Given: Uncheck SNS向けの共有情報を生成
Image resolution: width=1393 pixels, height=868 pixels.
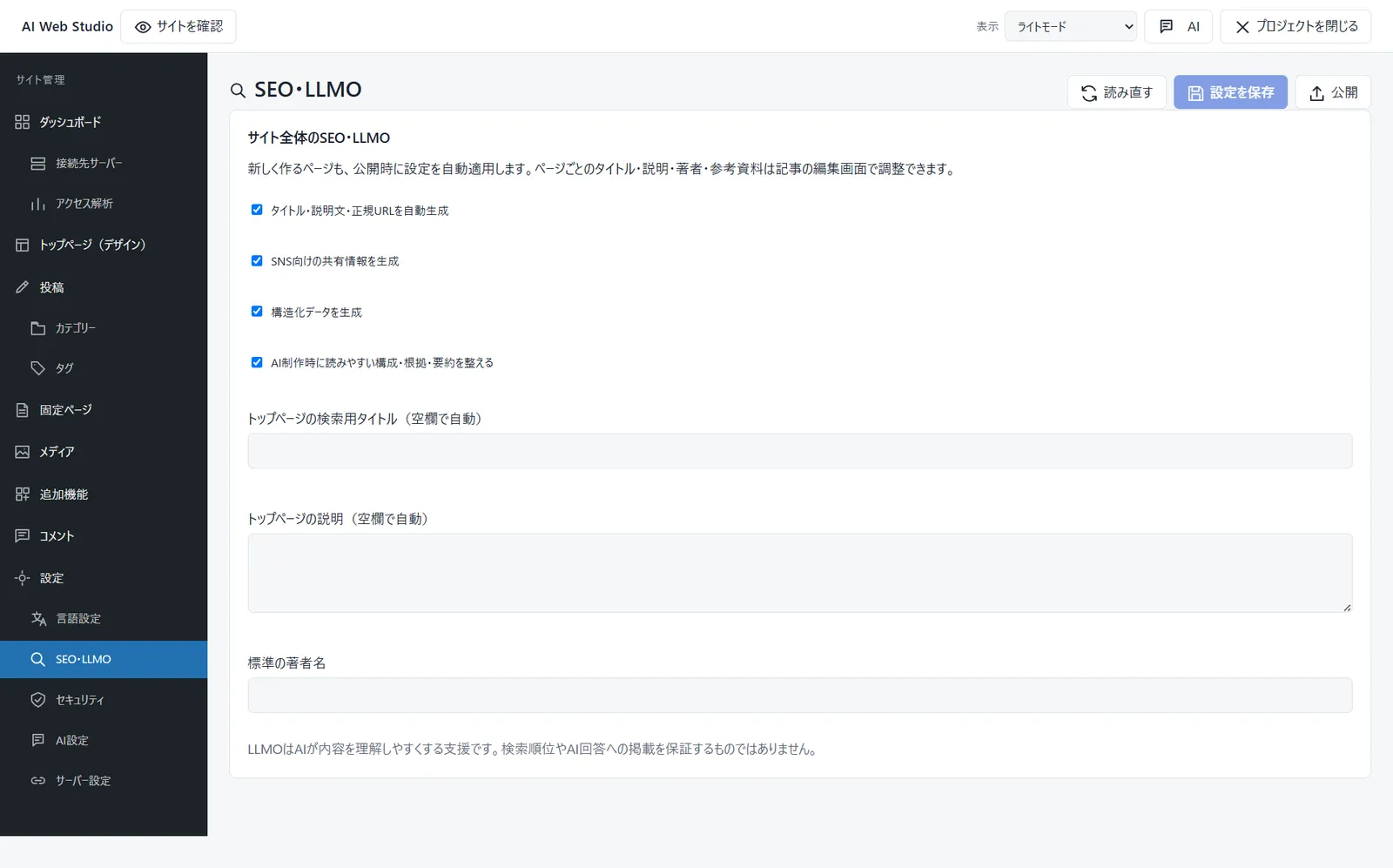Looking at the screenshot, I should point(257,260).
